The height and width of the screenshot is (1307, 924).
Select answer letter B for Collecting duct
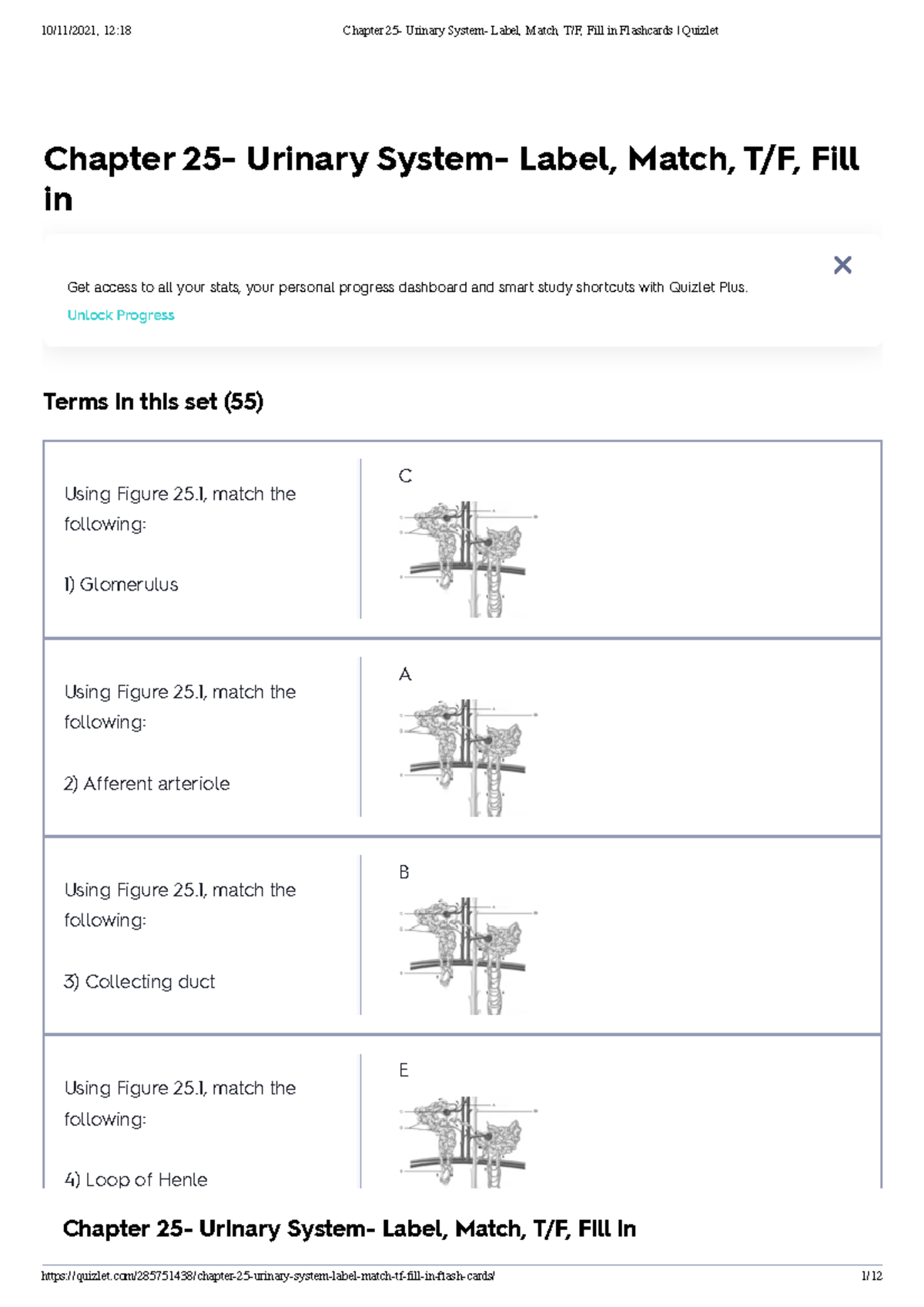404,872
